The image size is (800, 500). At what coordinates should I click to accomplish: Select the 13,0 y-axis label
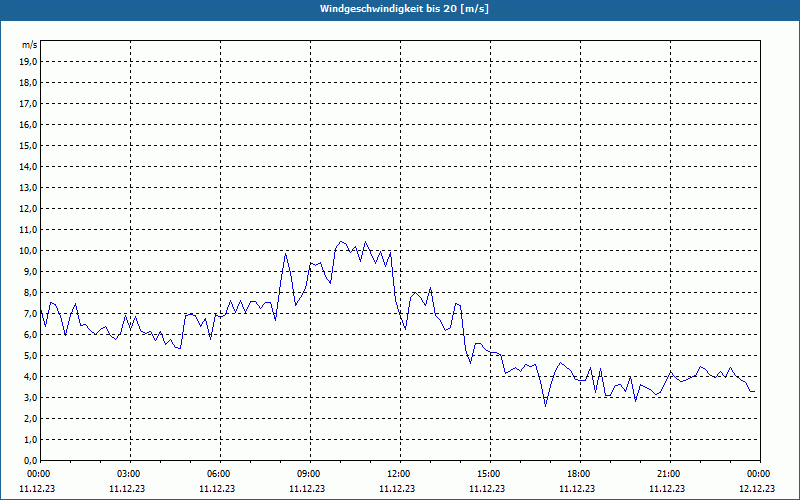(28, 187)
